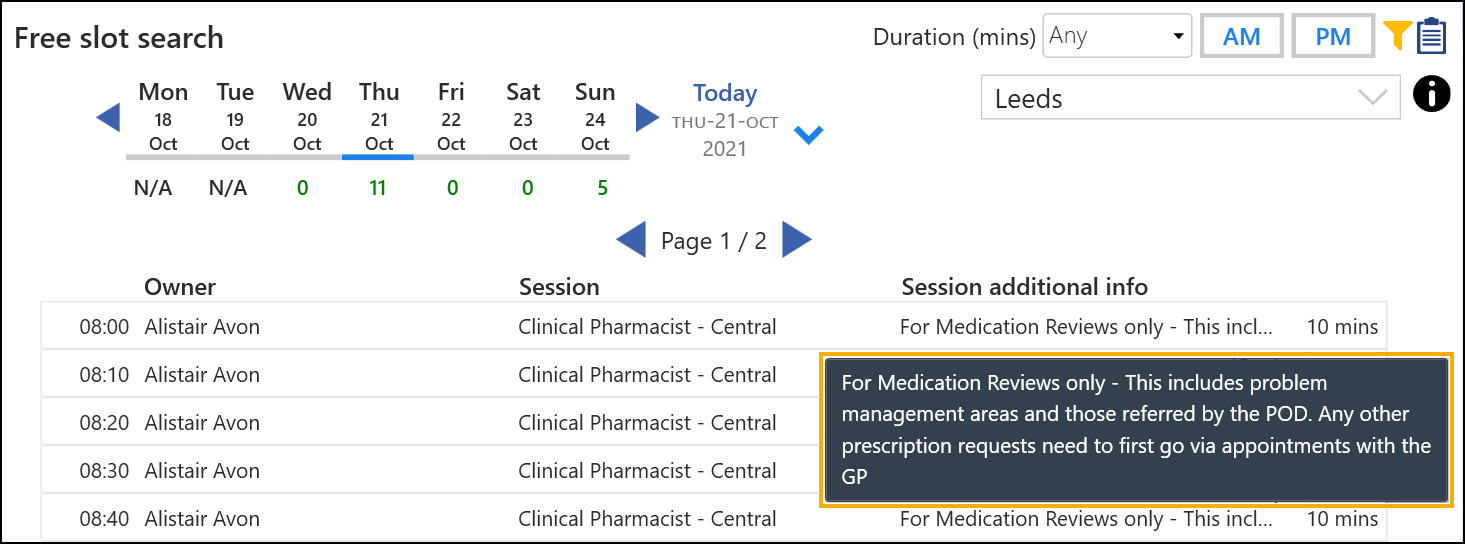
Task: Select Sun 24 Oct day tab
Action: point(595,118)
